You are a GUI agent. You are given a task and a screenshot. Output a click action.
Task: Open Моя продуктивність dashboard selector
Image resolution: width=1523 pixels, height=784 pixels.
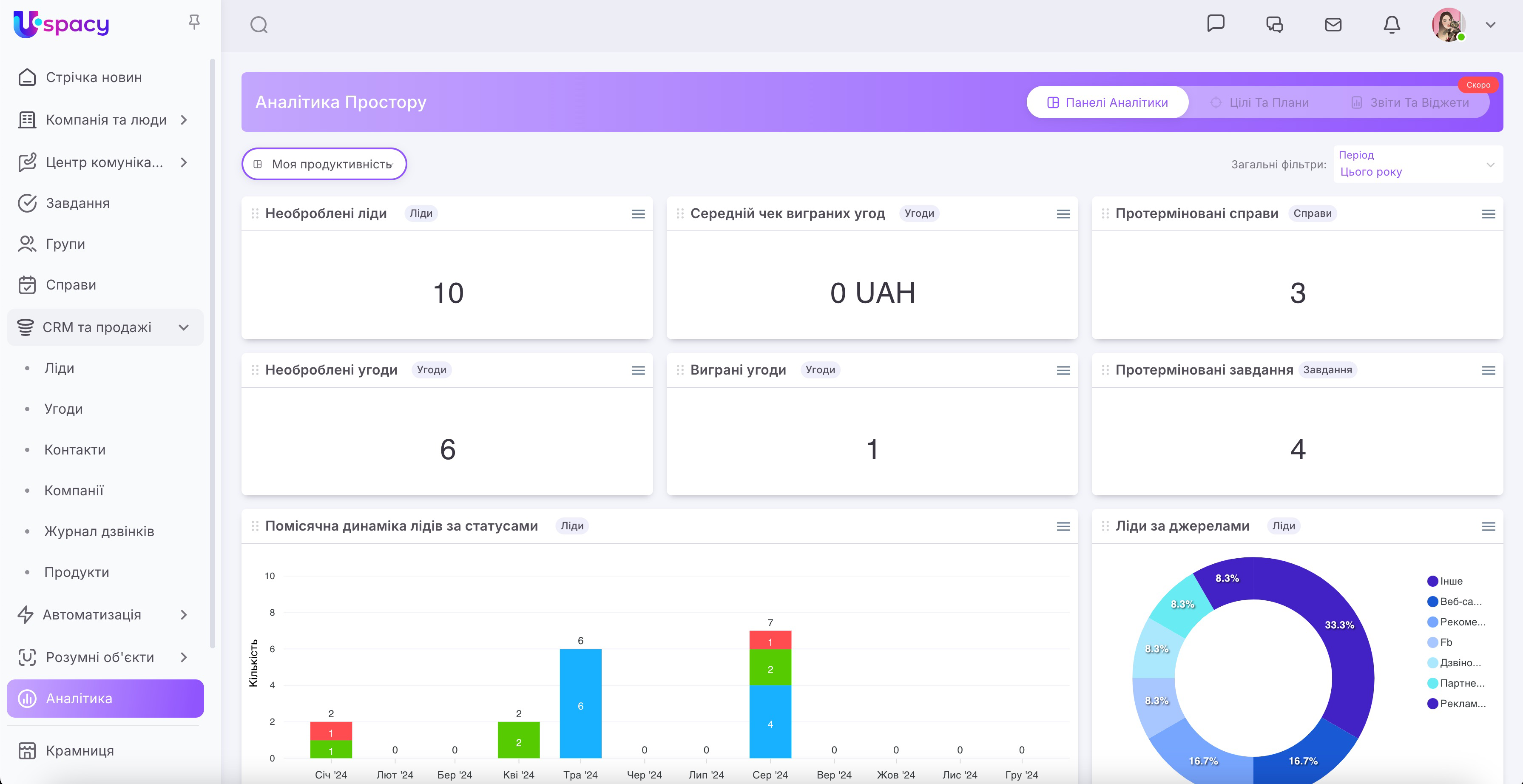point(324,165)
